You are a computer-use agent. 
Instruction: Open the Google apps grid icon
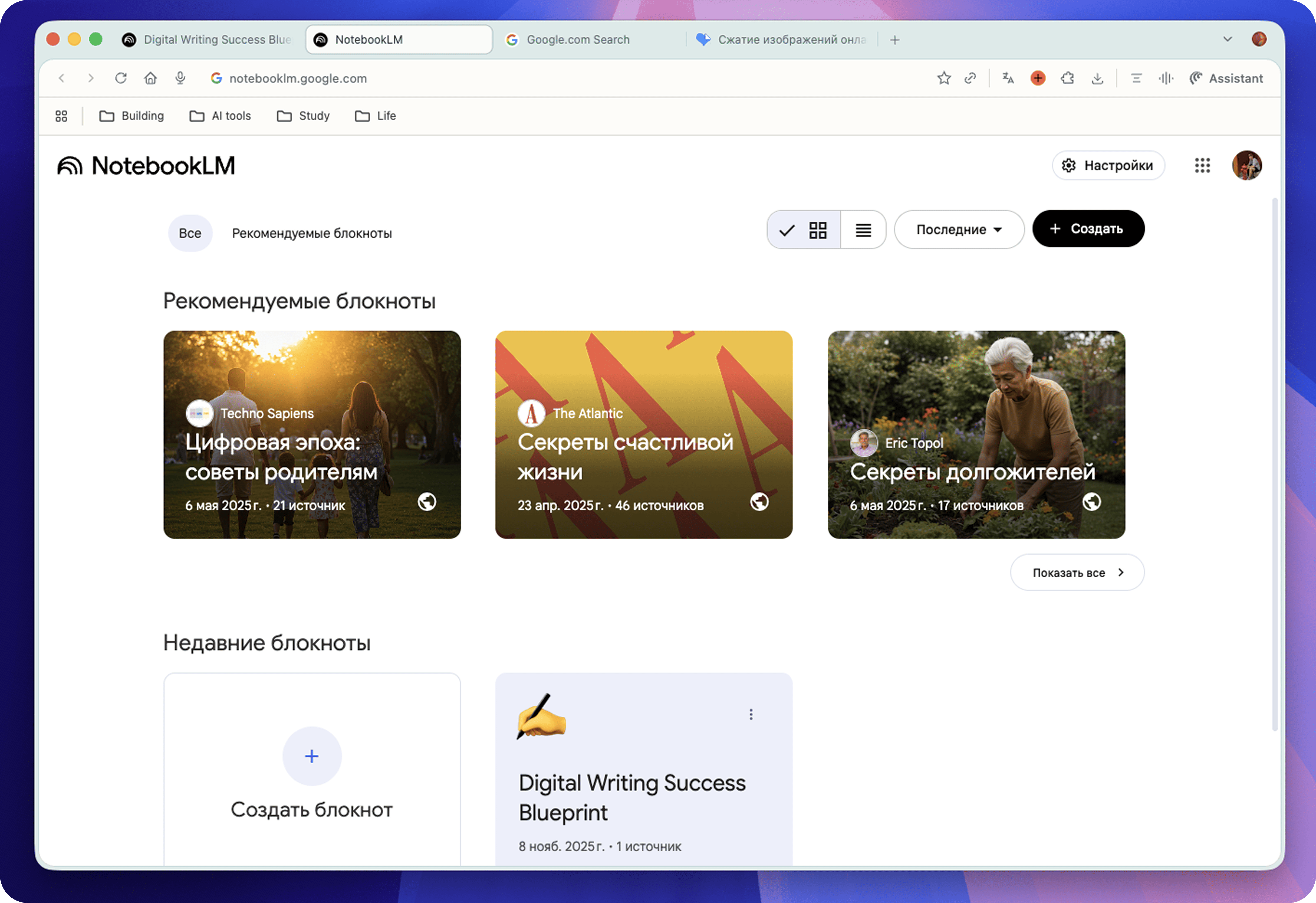click(1202, 165)
